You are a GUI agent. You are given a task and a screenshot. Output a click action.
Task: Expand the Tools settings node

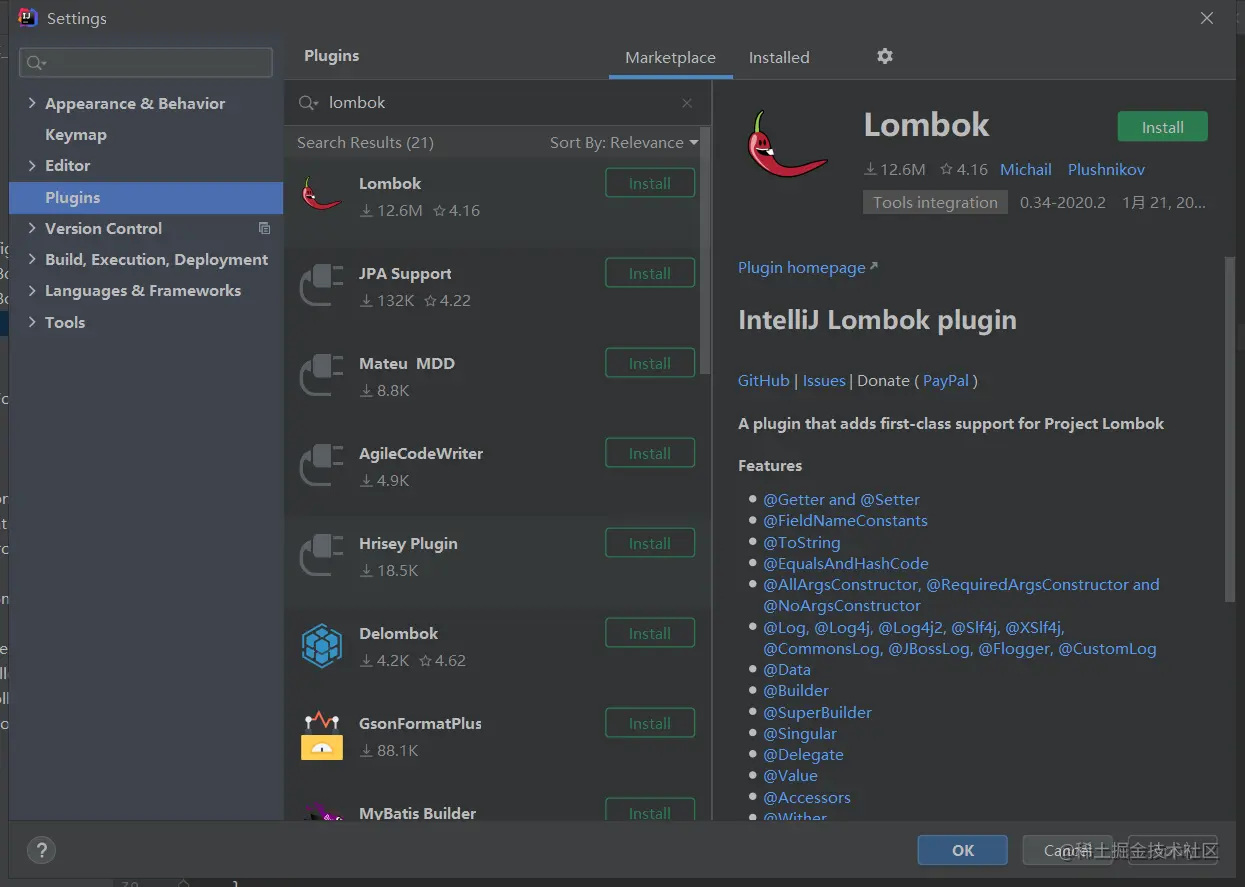point(32,322)
